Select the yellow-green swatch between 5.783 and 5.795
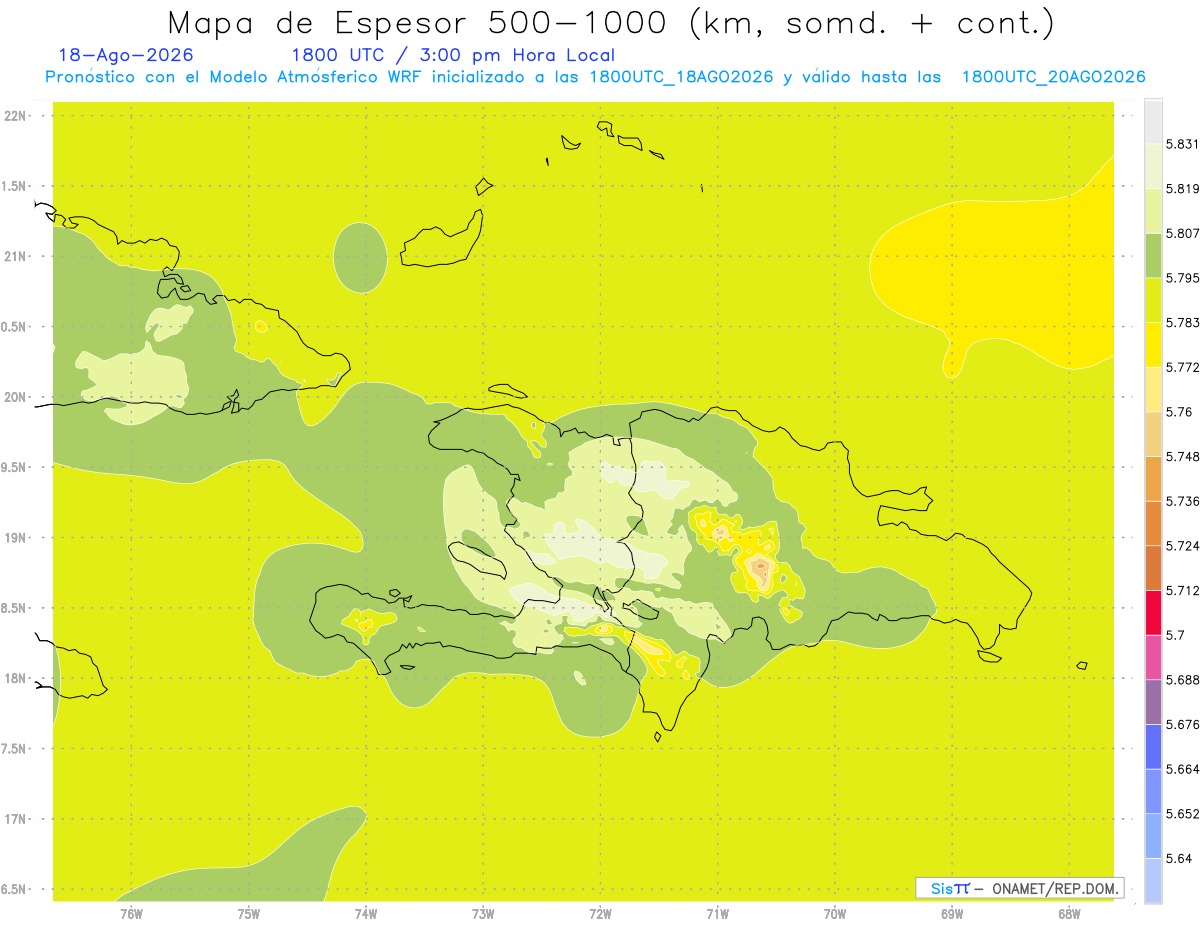 pos(1153,300)
